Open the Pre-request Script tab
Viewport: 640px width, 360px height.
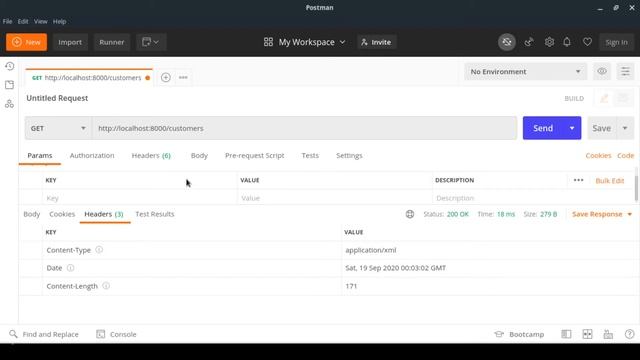click(254, 156)
